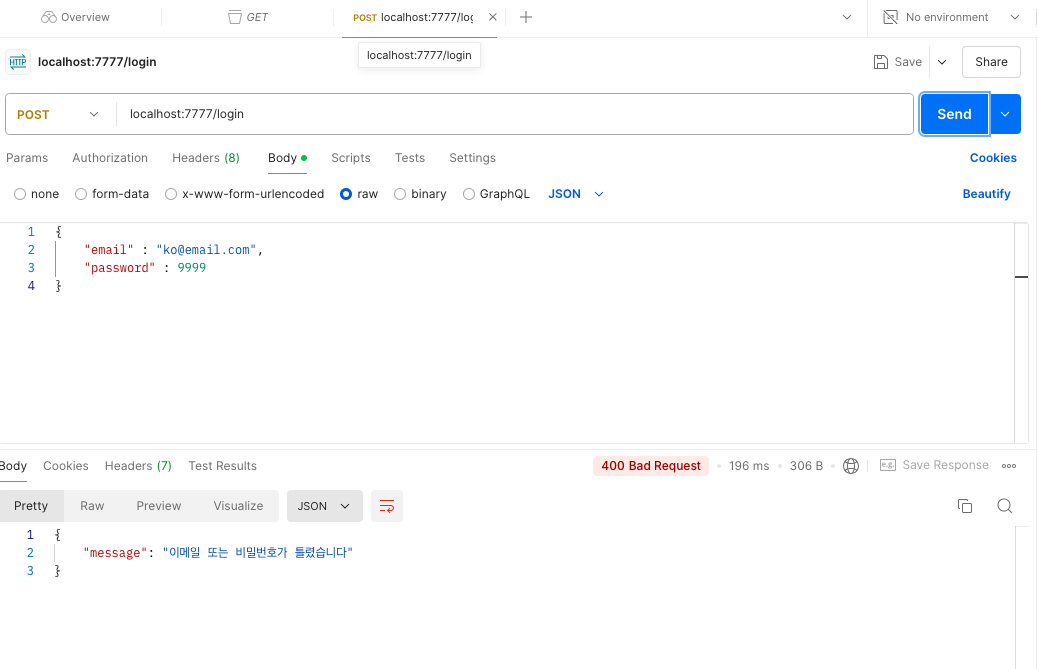This screenshot has width=1038, height=669.
Task: Open the Authorization tab
Action: coord(110,157)
